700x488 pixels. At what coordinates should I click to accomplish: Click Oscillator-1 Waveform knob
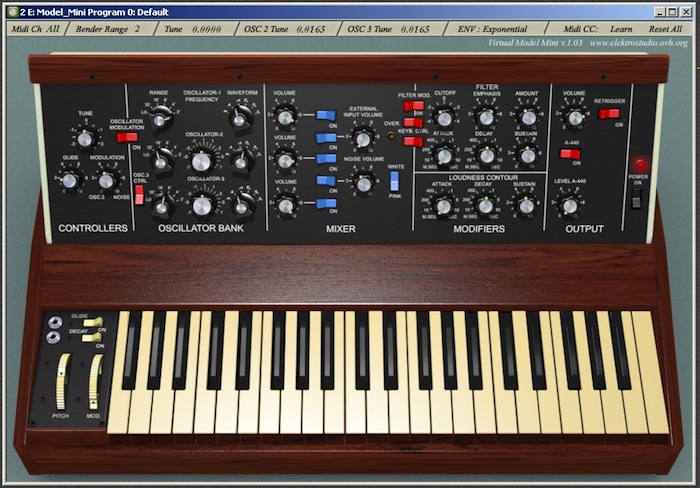point(240,119)
